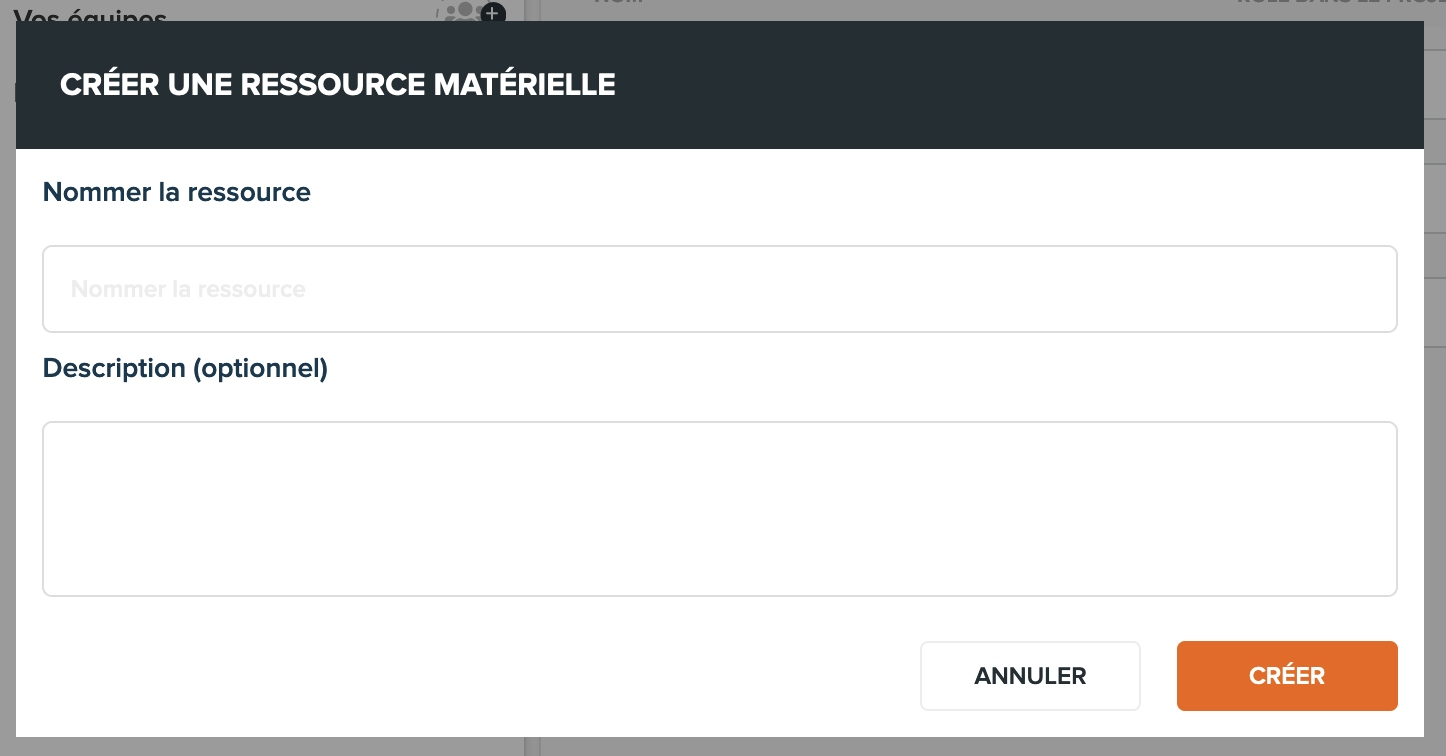Screen dimensions: 1446x756
Task: Click the white space left of ANNULER
Action: click(480, 676)
